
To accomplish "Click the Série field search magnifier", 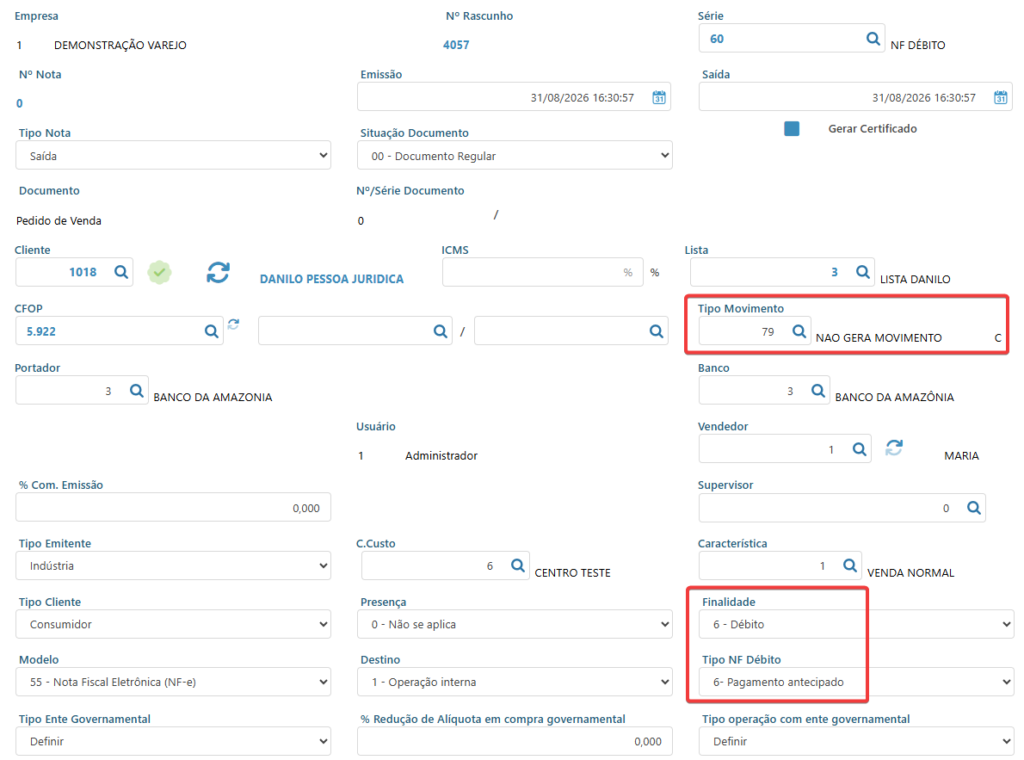I will click(x=872, y=39).
